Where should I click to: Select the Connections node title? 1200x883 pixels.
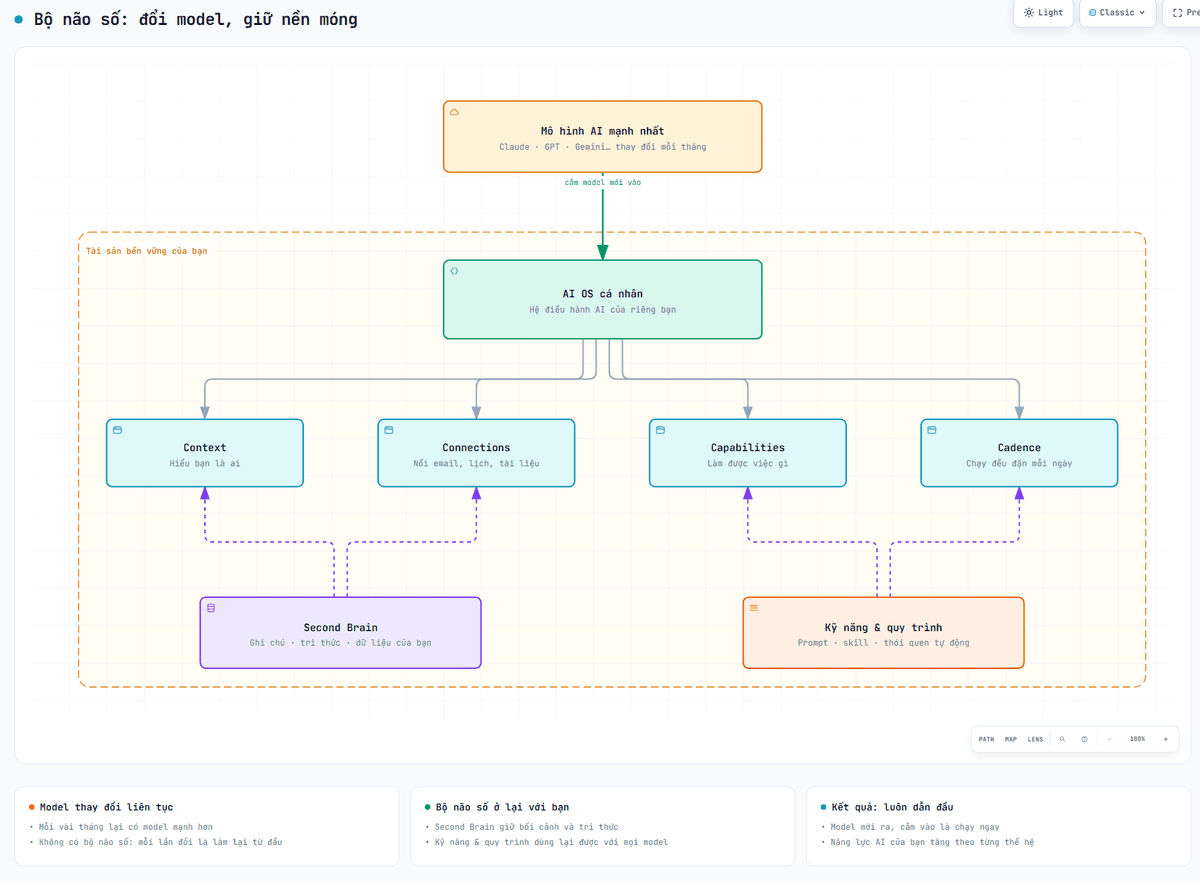(476, 448)
